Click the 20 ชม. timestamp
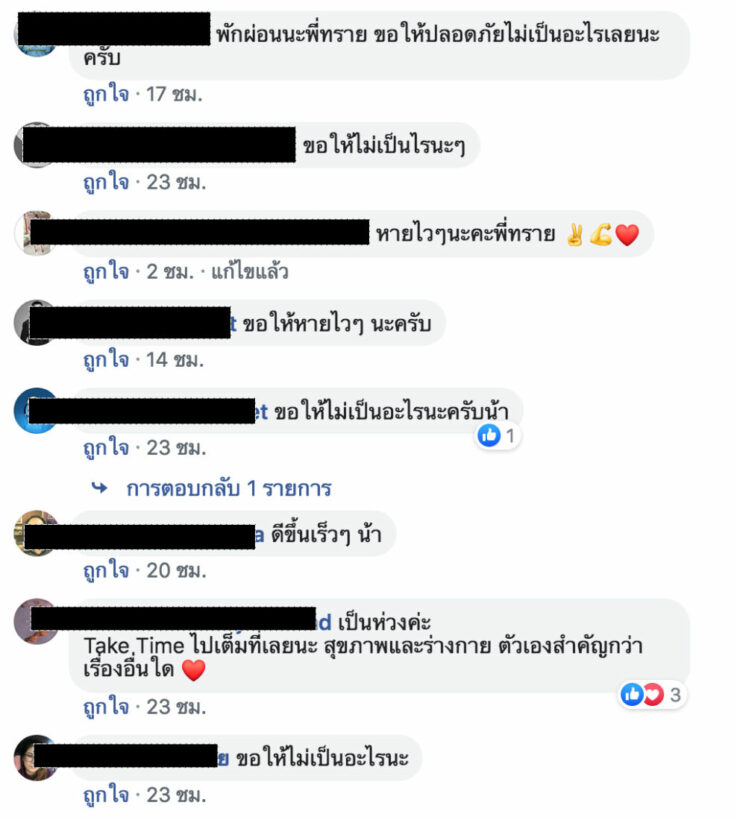The height and width of the screenshot is (820, 737). point(176,570)
